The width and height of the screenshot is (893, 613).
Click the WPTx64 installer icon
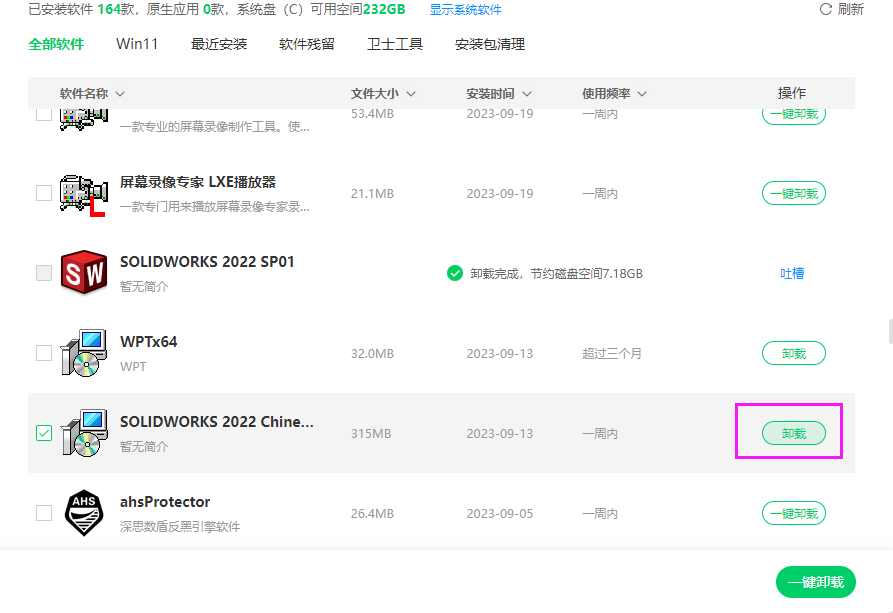(83, 352)
